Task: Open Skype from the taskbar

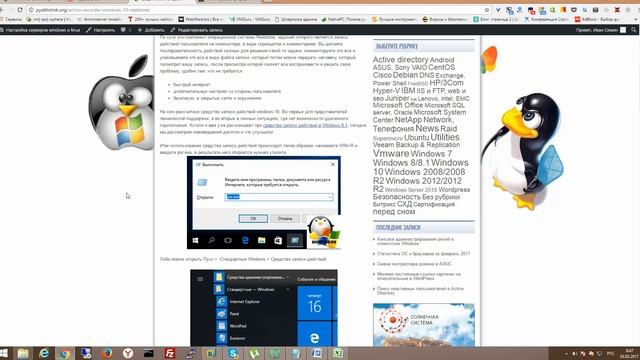Action: [233, 353]
